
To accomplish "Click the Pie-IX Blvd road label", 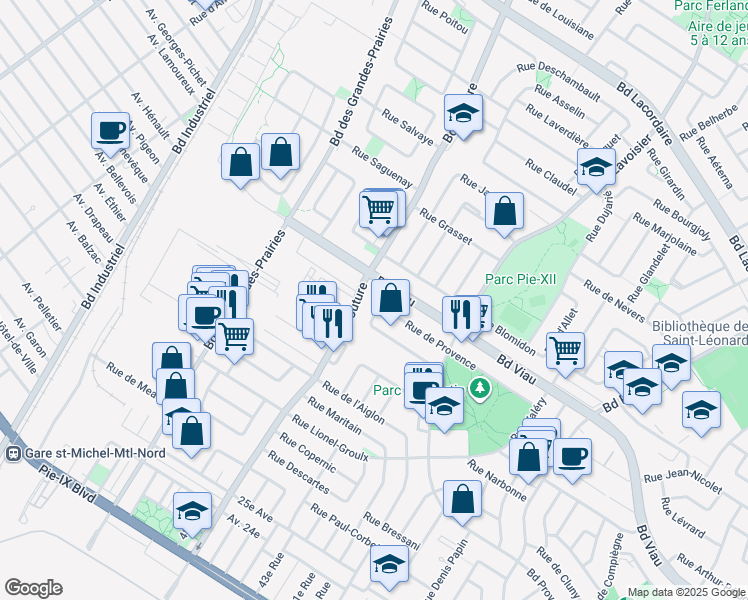I will [x=67, y=484].
